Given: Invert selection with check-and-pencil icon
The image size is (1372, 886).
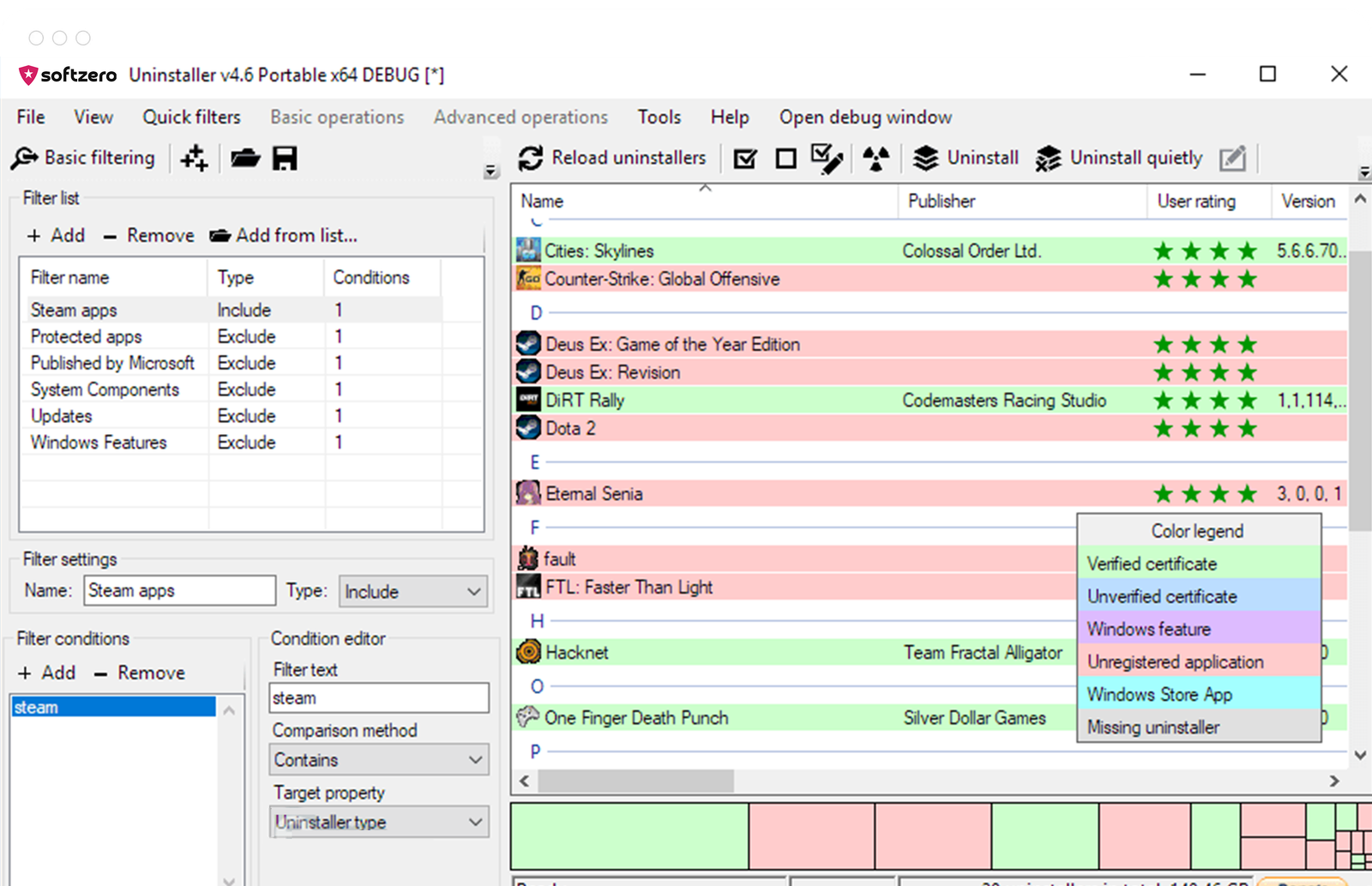Looking at the screenshot, I should [827, 159].
